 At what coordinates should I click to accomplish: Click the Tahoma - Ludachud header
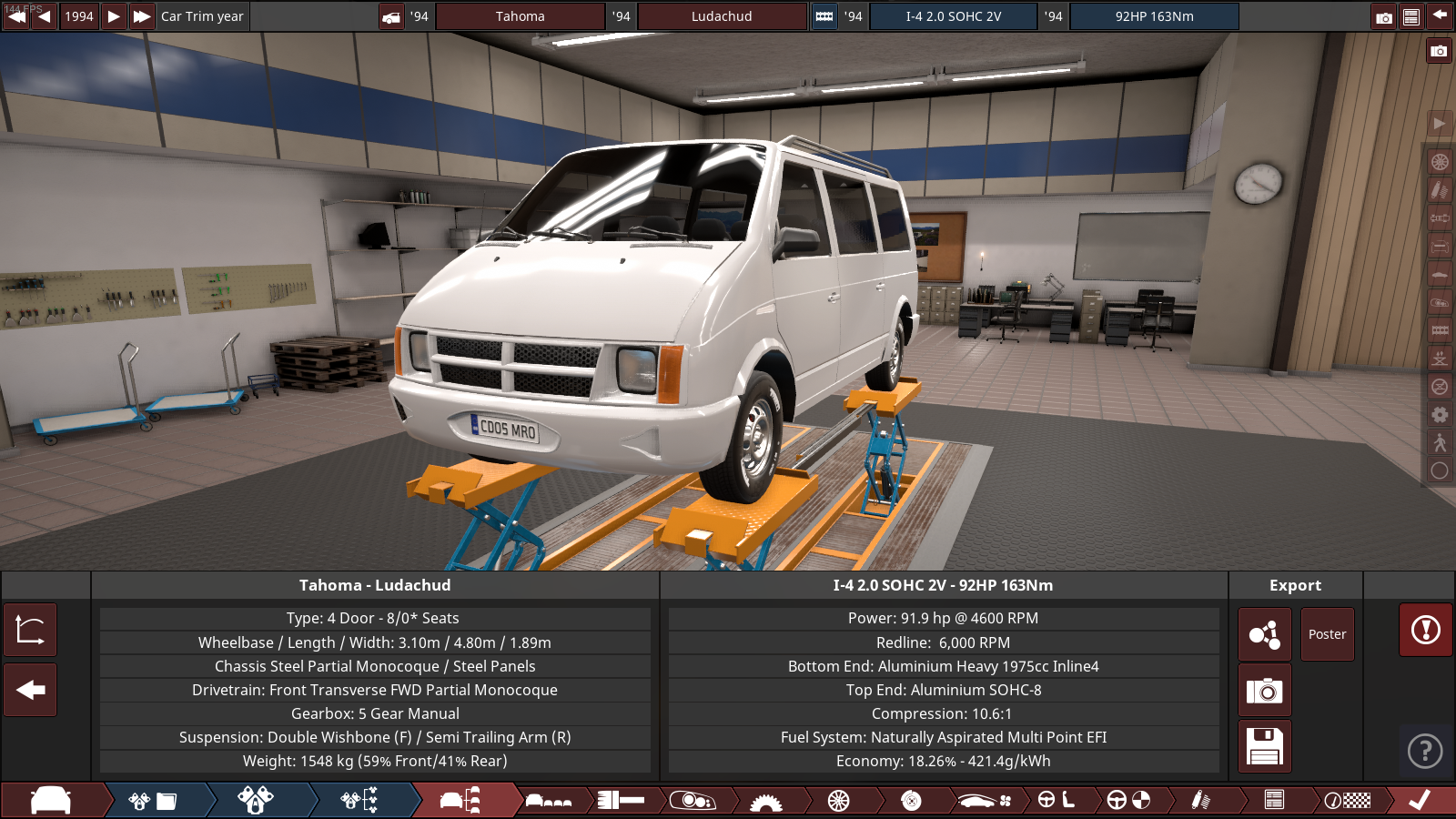click(375, 585)
